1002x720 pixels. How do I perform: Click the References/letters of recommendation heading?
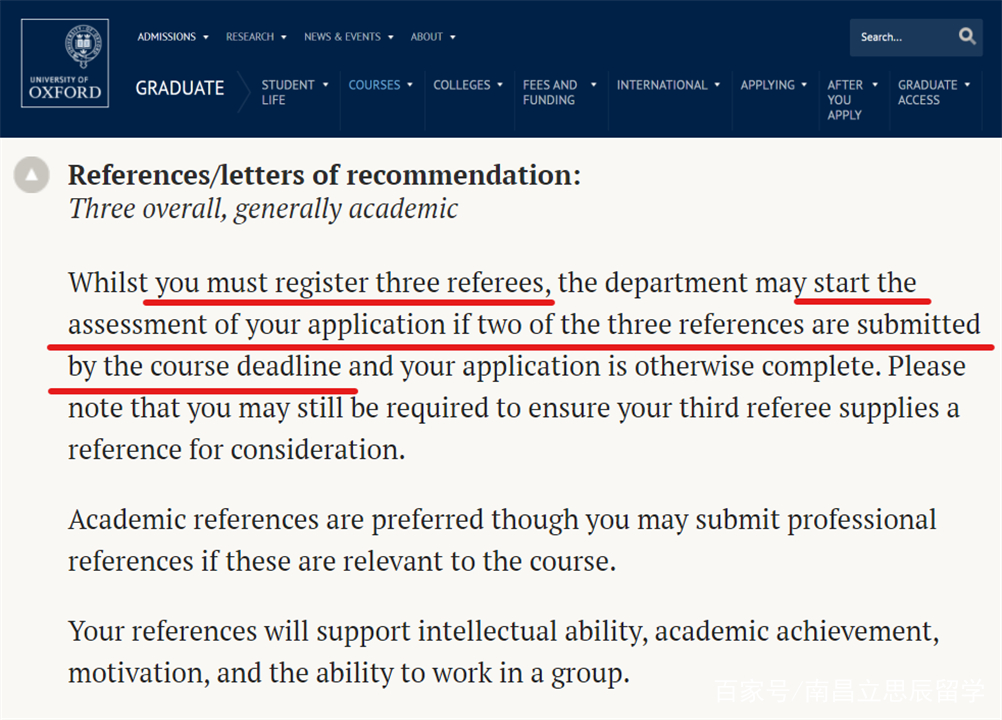[x=325, y=175]
